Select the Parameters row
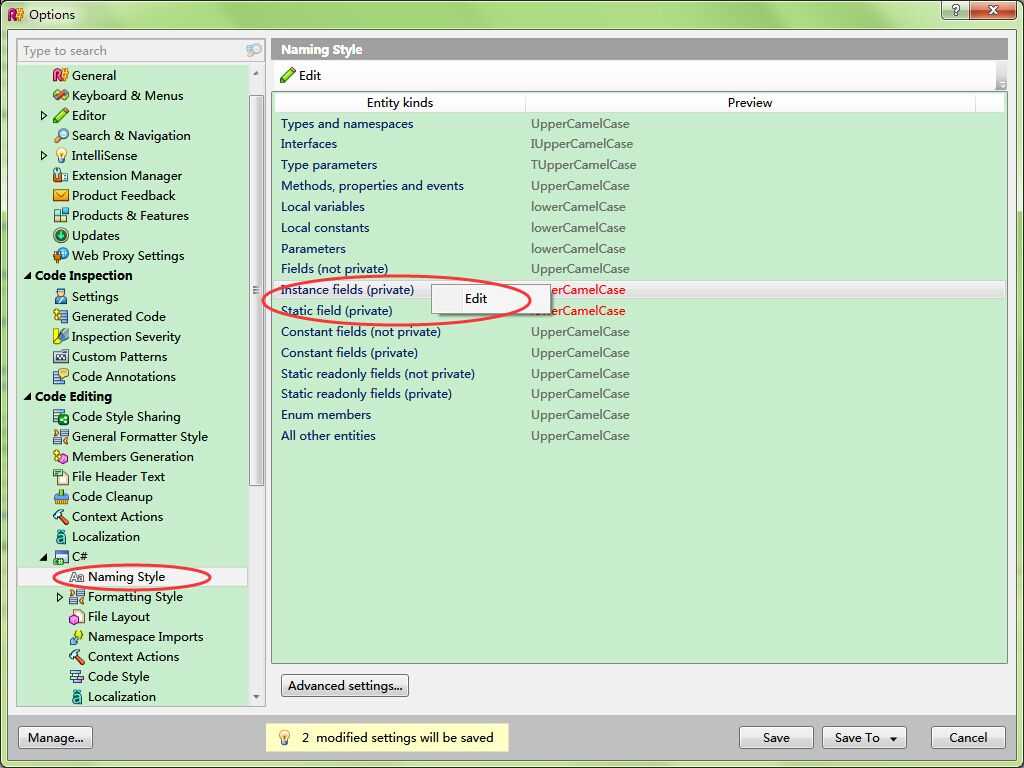1024x768 pixels. pos(639,248)
